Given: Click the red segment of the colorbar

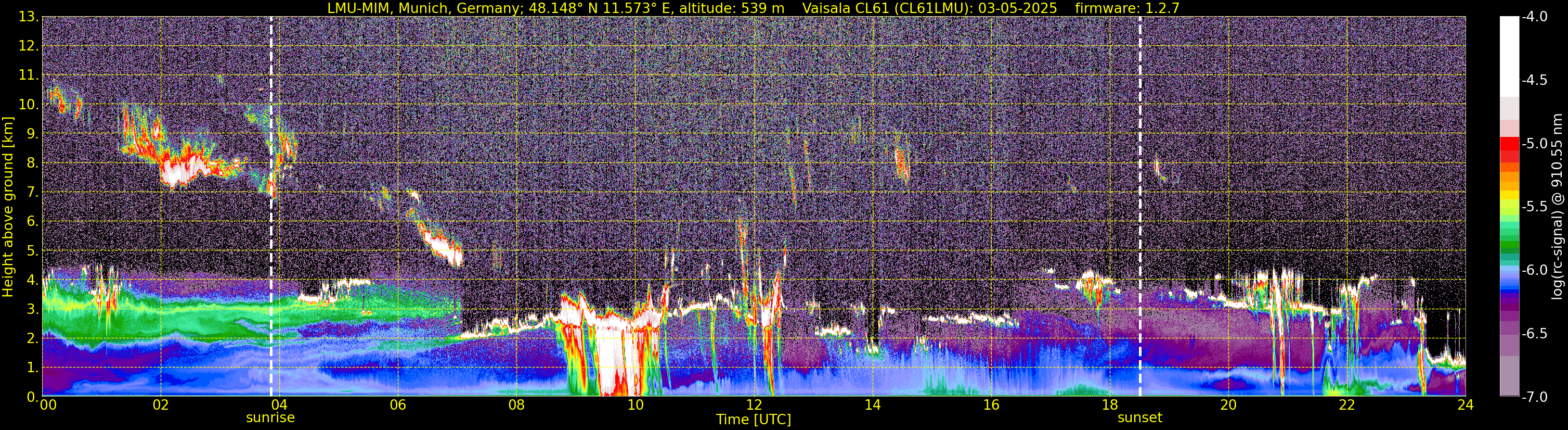Looking at the screenshot, I should pyautogui.click(x=1510, y=144).
